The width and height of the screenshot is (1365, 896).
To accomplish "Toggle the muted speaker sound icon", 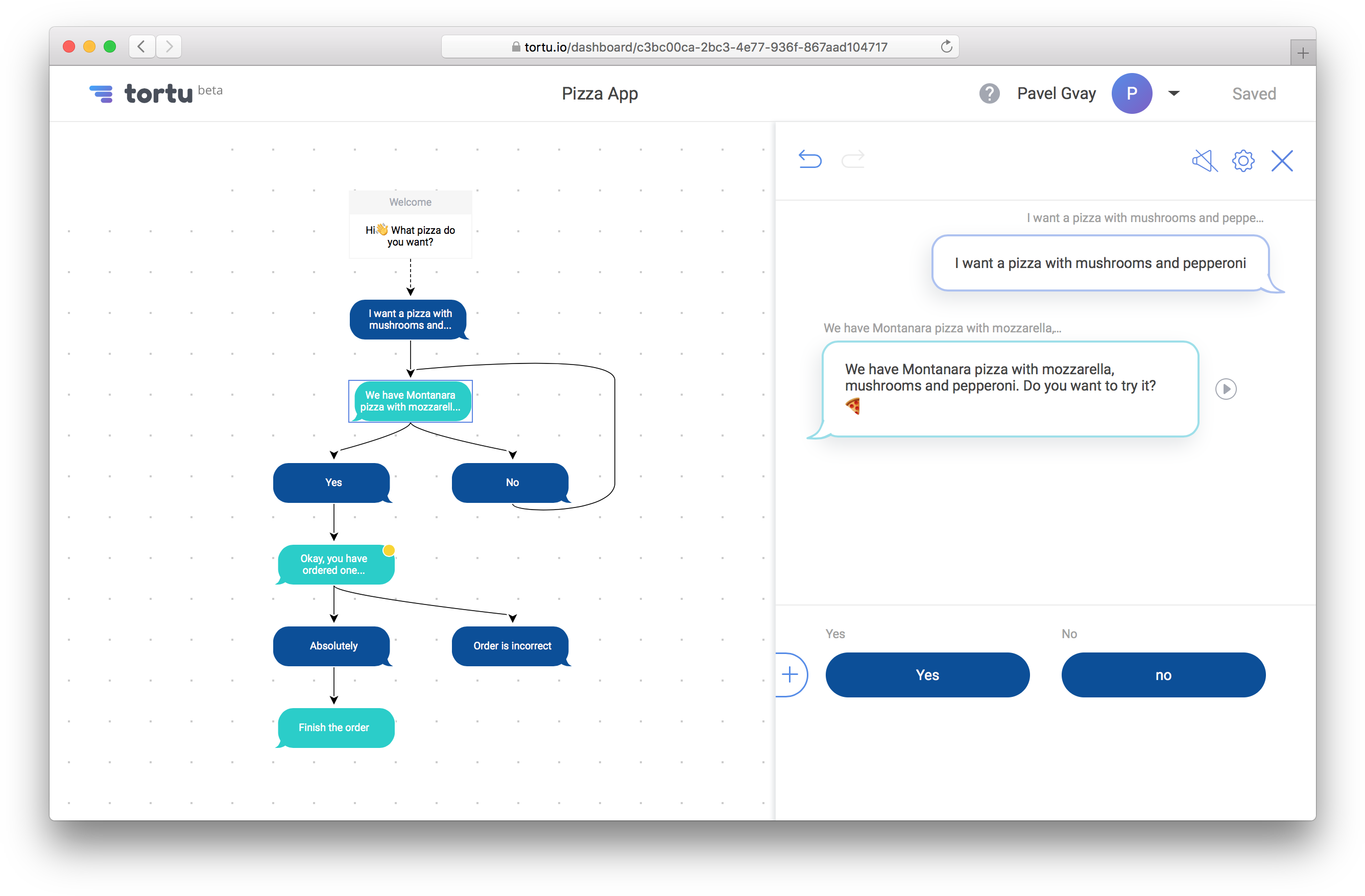I will pos(1204,160).
